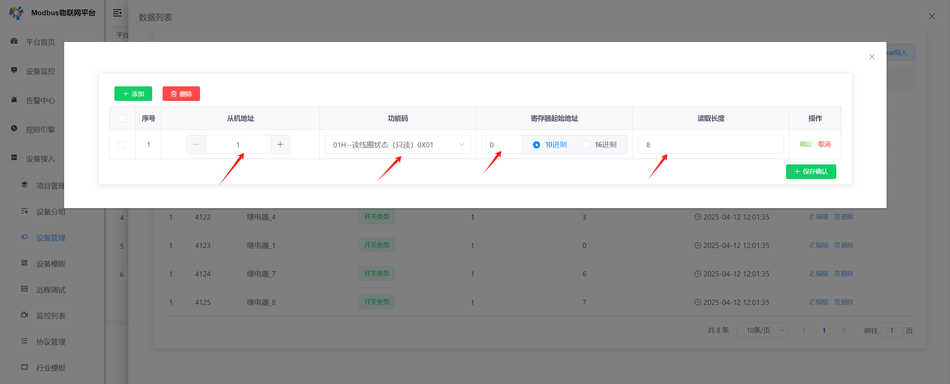This screenshot has height=384, width=950.
Task: Click the 协议管理 list icon
Action: point(24,341)
